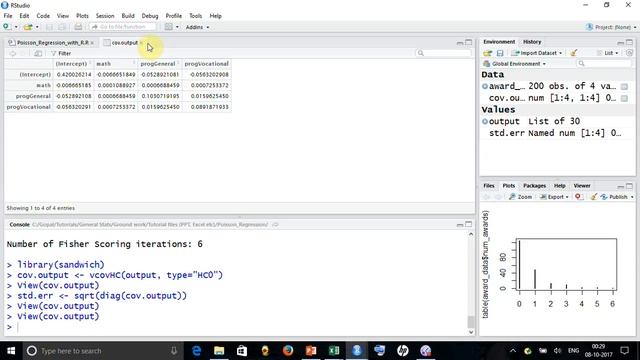Click the refresh environment icon

pos(629,53)
